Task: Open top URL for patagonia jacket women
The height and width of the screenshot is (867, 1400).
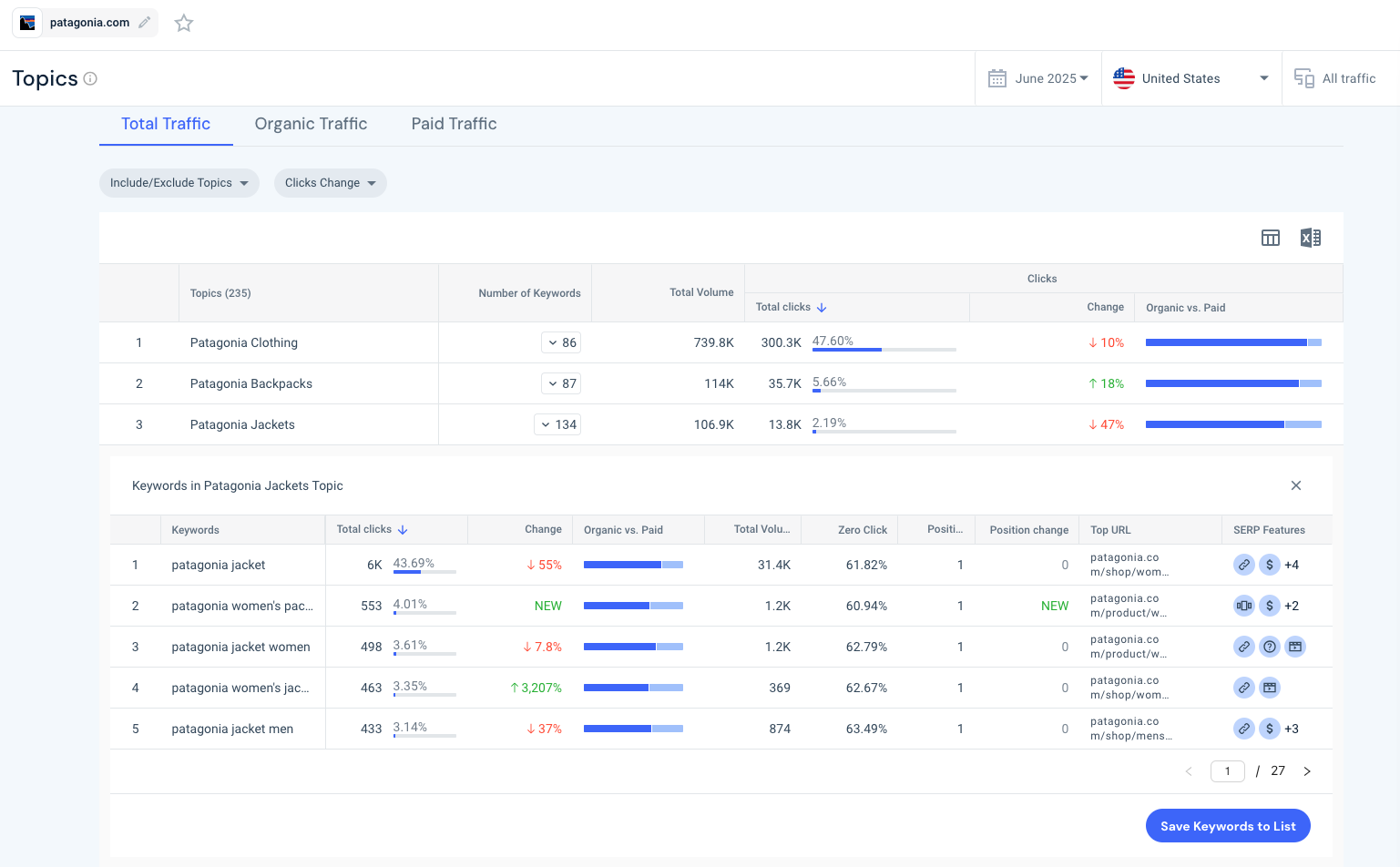Action: point(1129,647)
